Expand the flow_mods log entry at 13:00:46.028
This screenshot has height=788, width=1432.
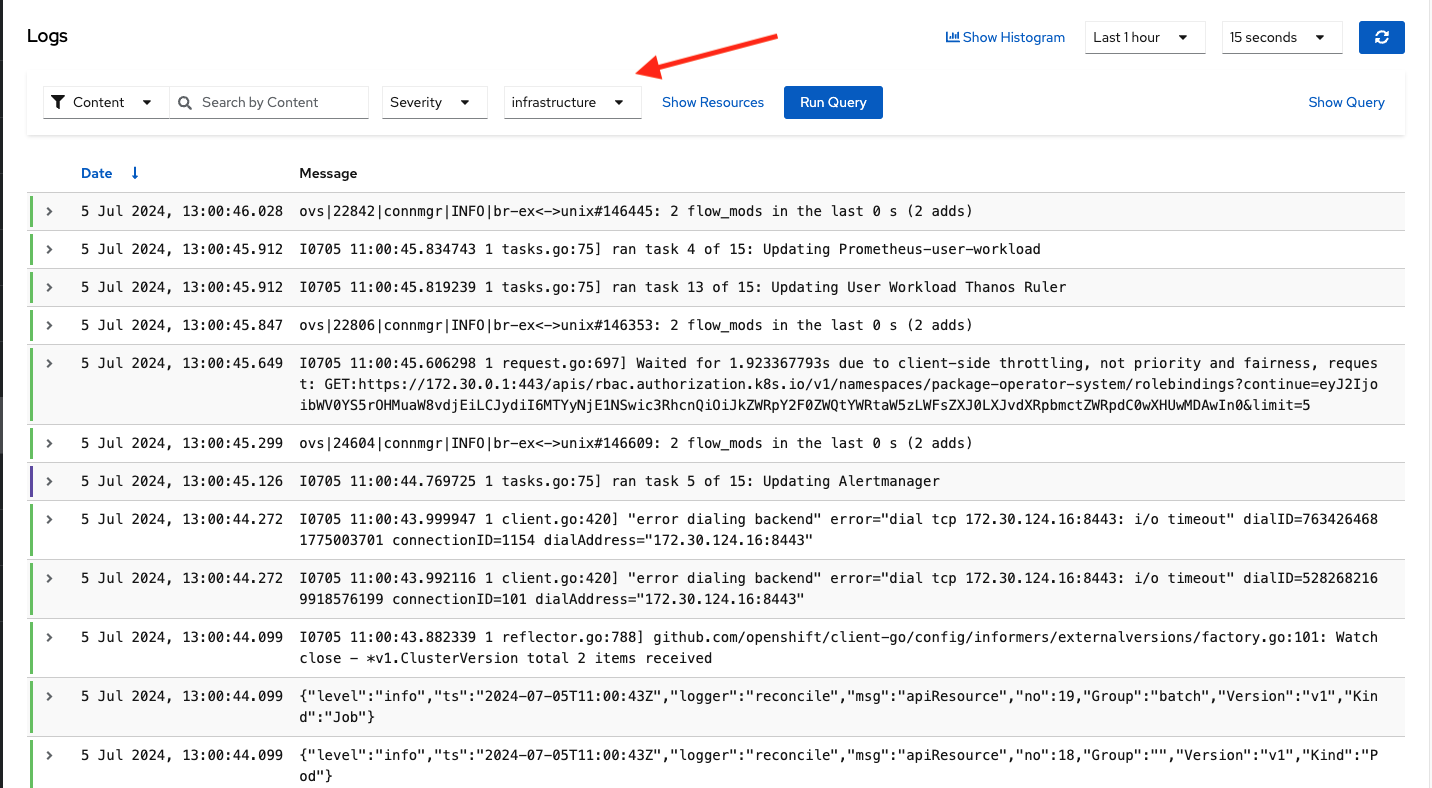[x=49, y=211]
